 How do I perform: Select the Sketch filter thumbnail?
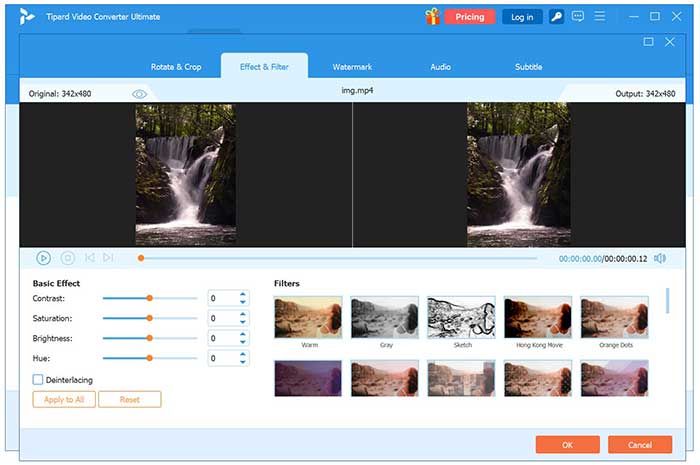(x=461, y=317)
